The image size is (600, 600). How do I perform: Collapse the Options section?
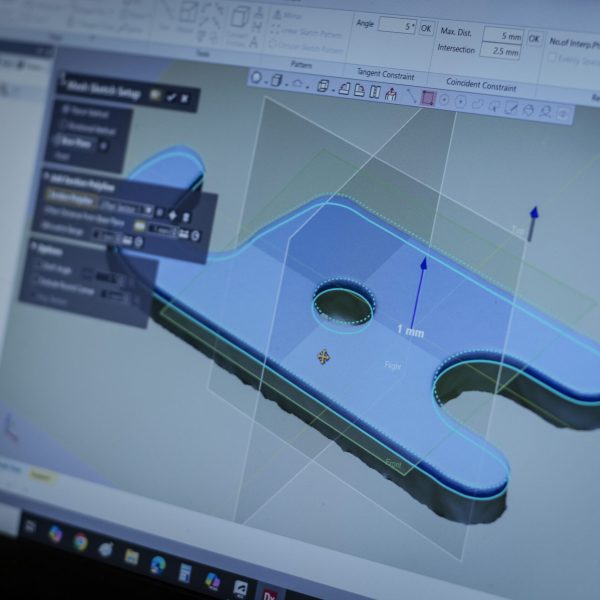[35, 247]
